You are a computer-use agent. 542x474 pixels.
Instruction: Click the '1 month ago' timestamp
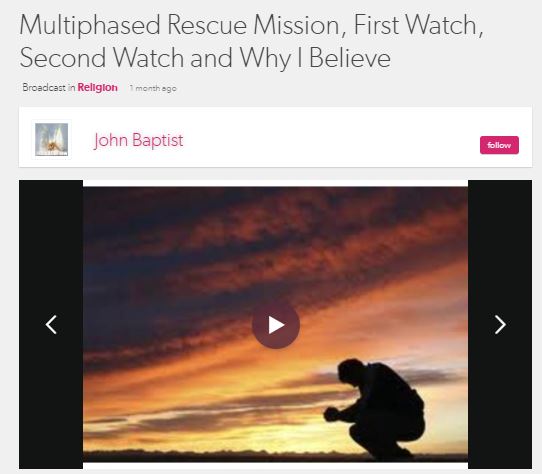[153, 88]
